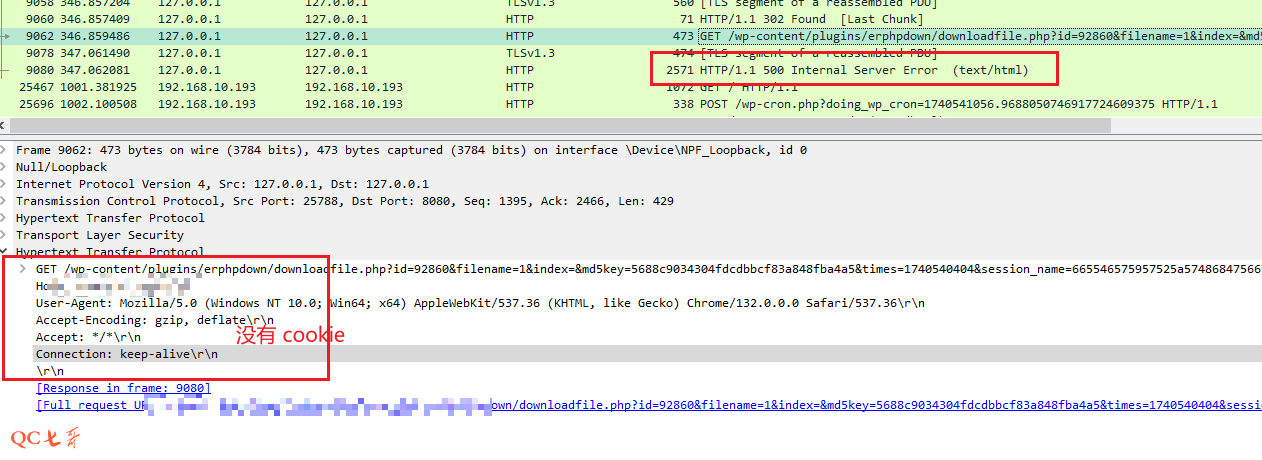
Task: Expand Transmission Control Protocol section
Action: [x=6, y=201]
